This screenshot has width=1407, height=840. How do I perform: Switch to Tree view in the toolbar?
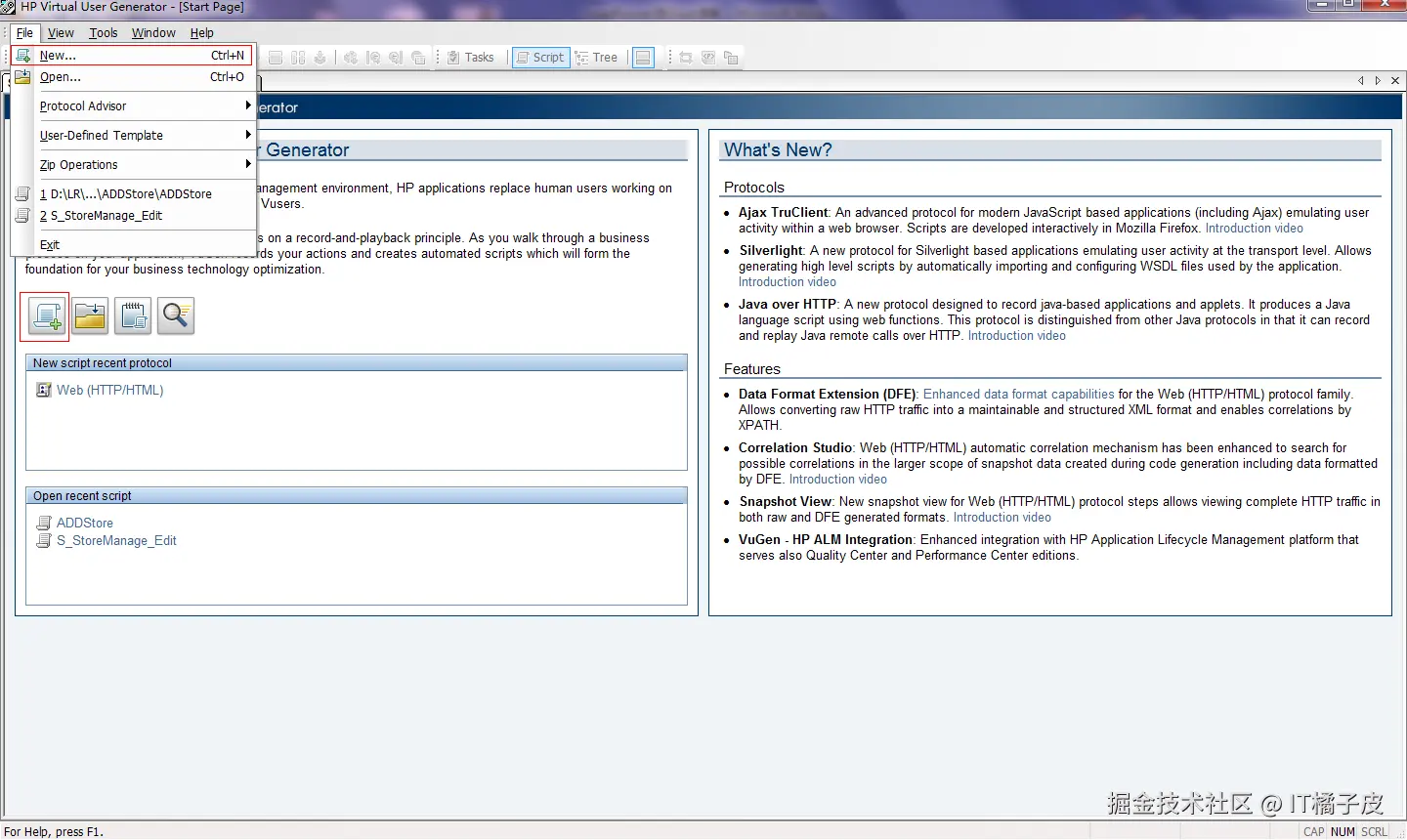597,58
